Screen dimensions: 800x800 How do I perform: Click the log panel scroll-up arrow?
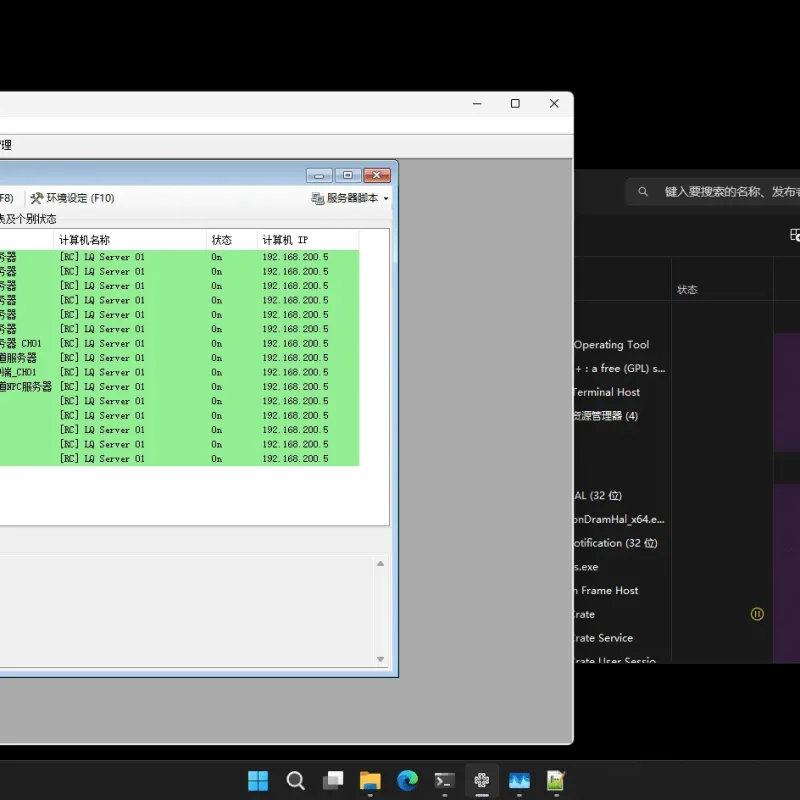click(380, 564)
